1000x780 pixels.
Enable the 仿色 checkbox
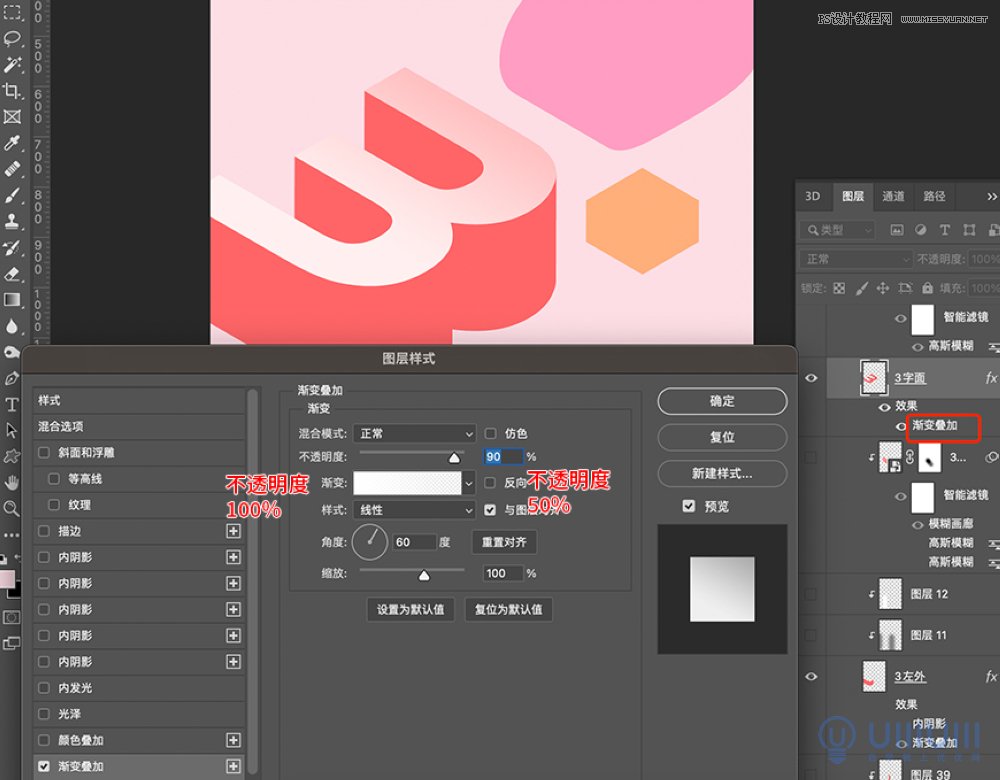pos(491,433)
